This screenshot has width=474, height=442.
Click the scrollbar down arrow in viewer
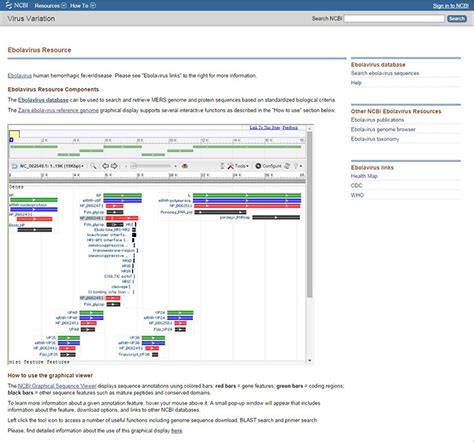coord(310,361)
